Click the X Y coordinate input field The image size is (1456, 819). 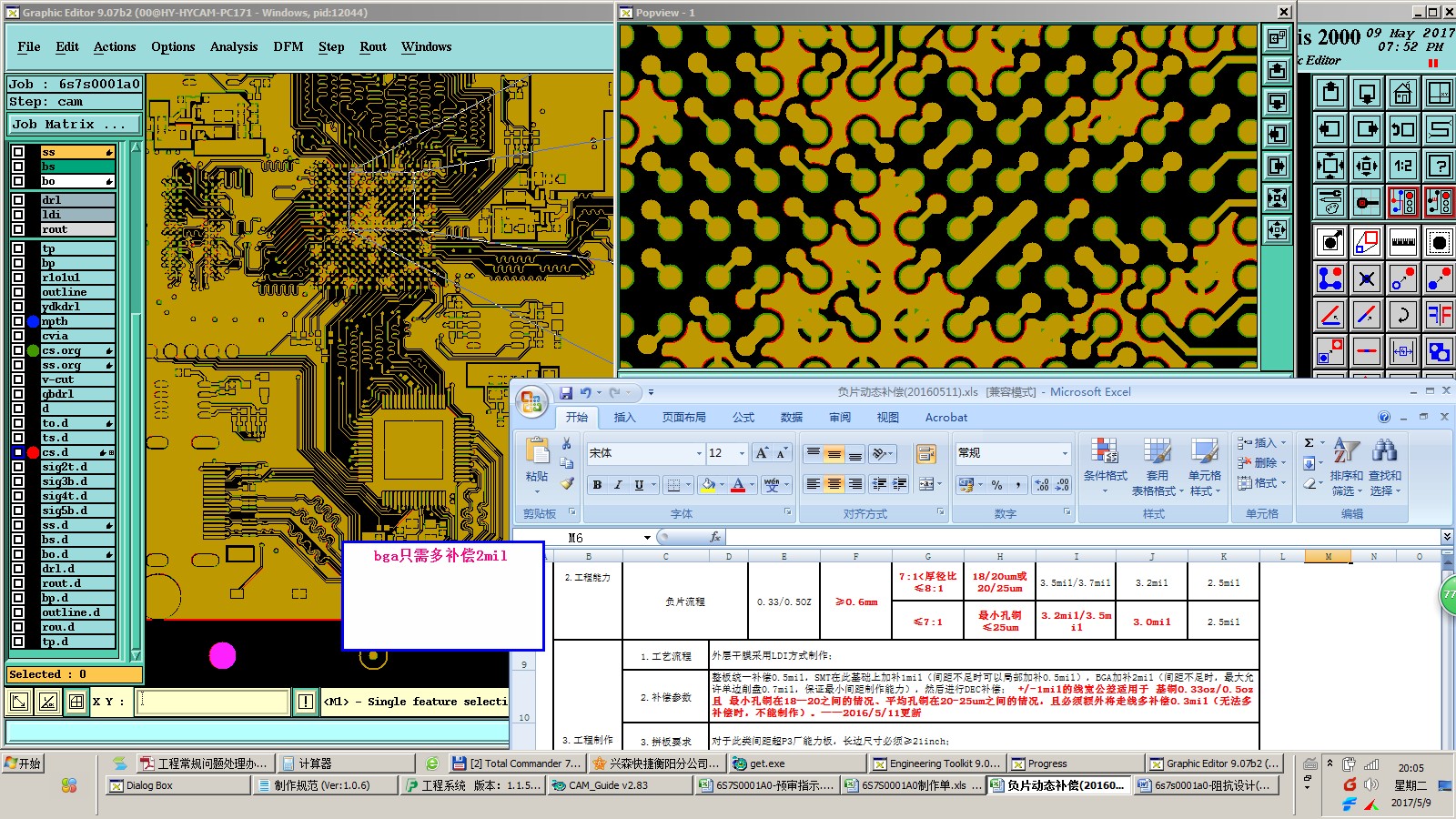[212, 702]
